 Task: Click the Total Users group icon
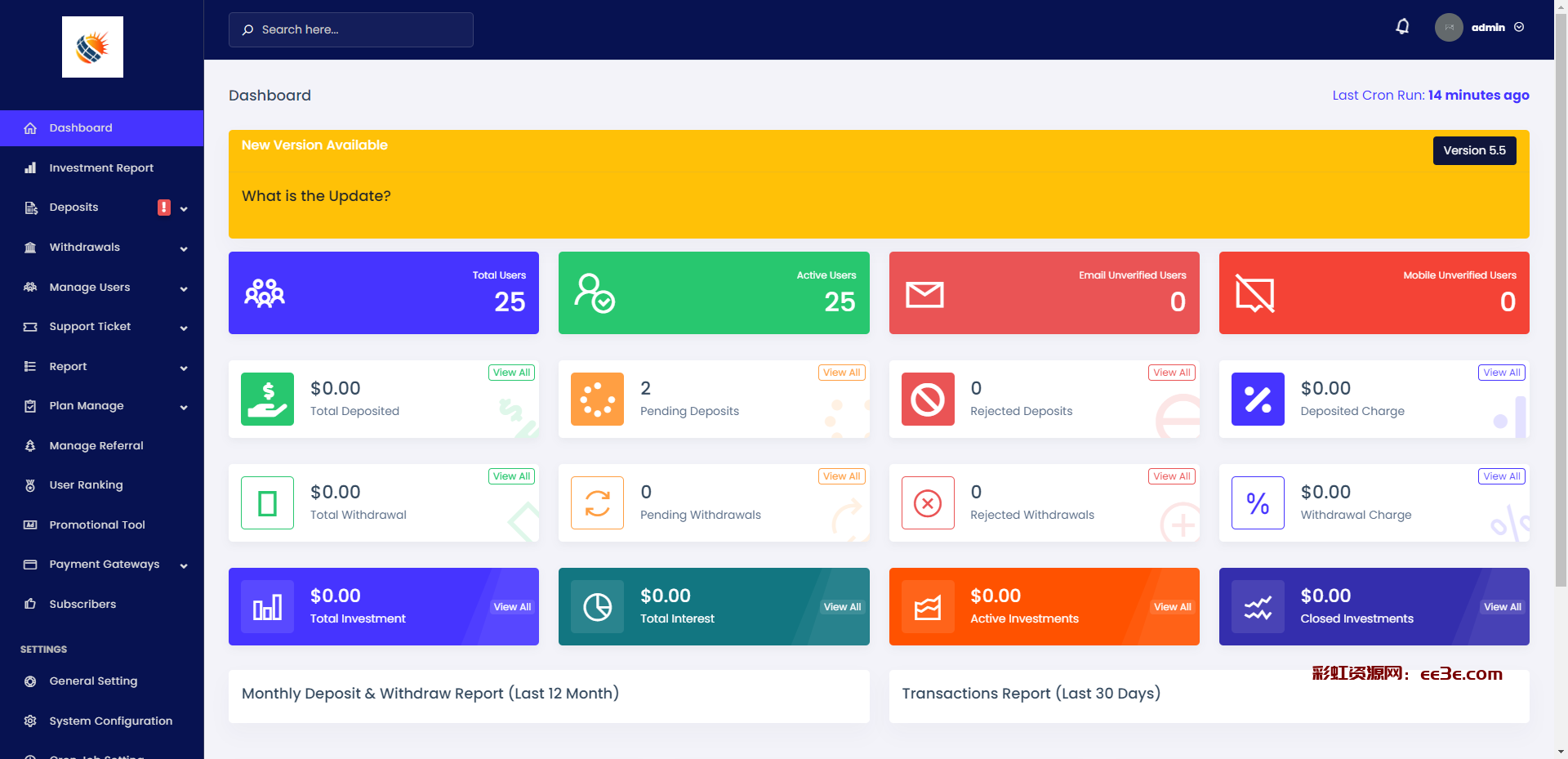(x=265, y=292)
